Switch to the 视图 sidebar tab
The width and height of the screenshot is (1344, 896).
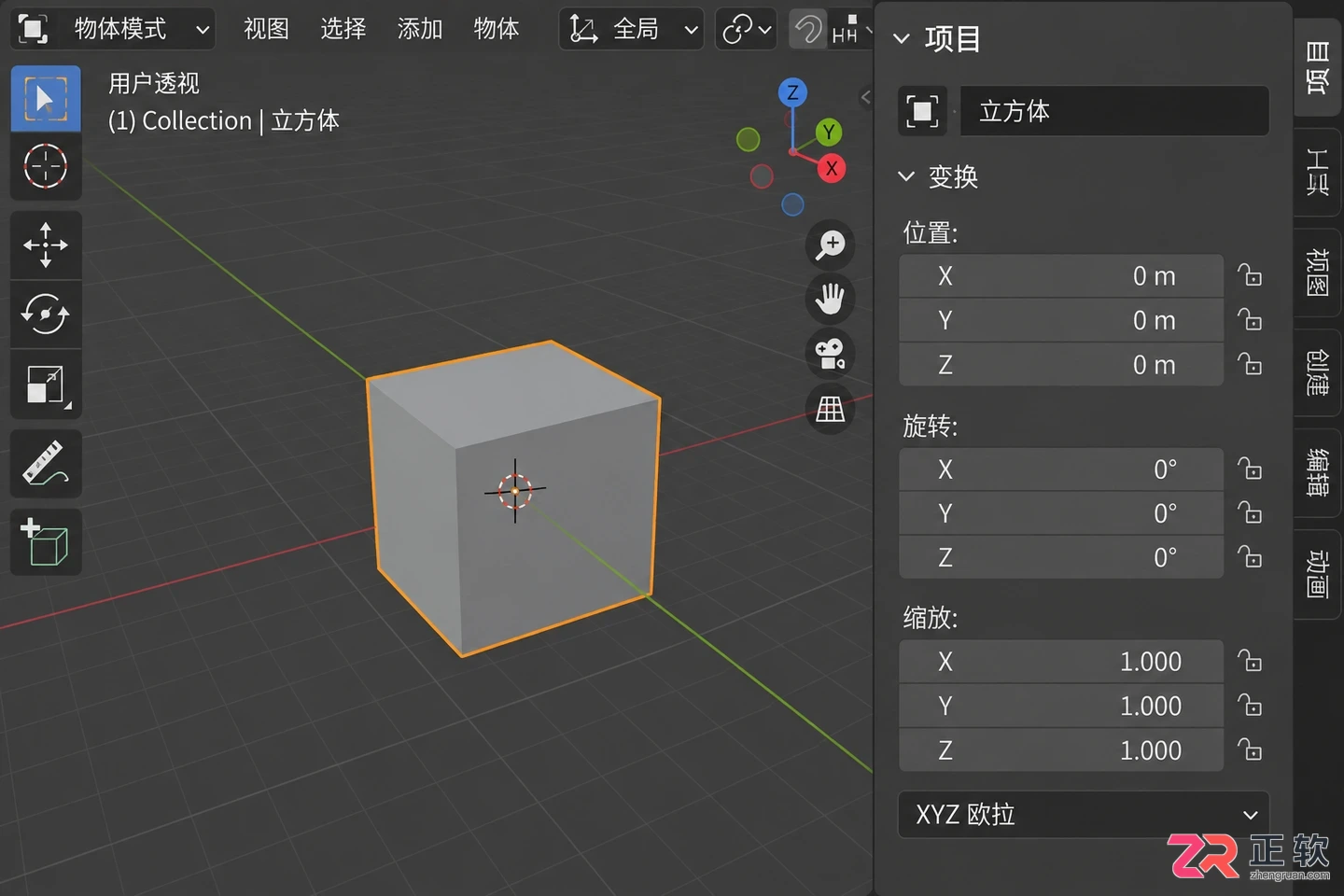tap(1318, 273)
